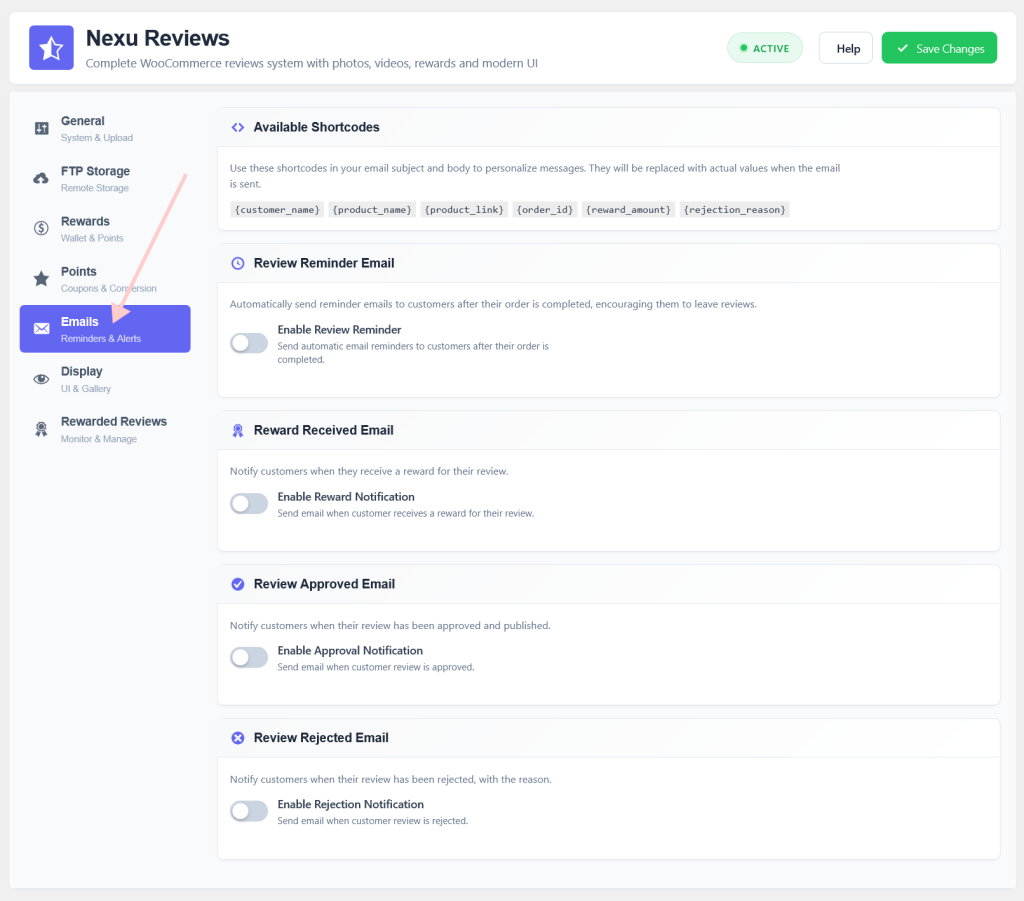Open the Rewarded Reviews tab
This screenshot has height=901, width=1024.
pyautogui.click(x=105, y=430)
